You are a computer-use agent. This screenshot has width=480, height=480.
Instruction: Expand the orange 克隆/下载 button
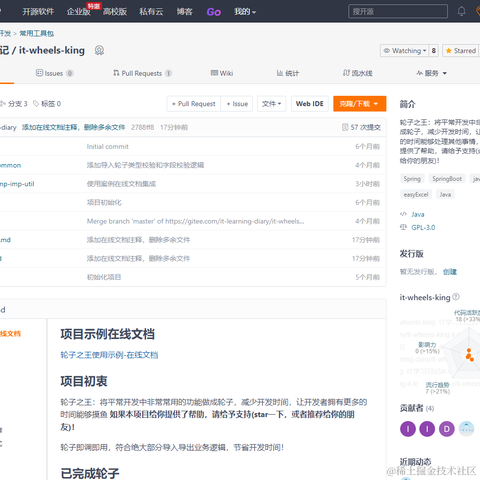[x=360, y=104]
